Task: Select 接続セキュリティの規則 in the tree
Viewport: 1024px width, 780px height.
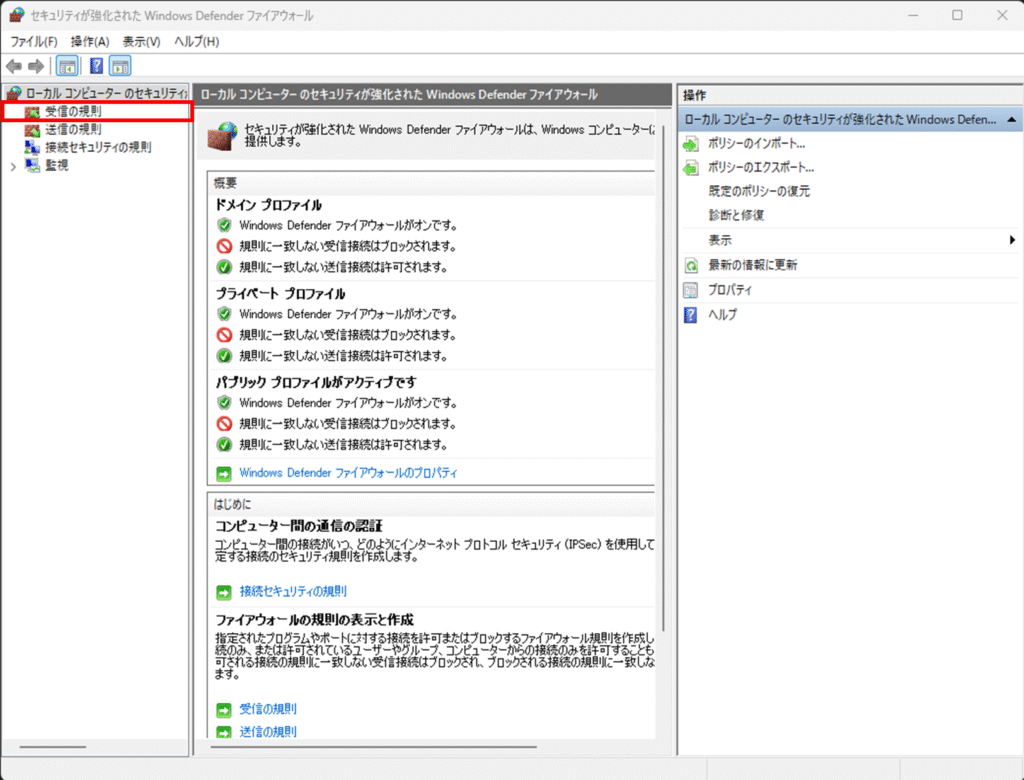Action: (98, 148)
